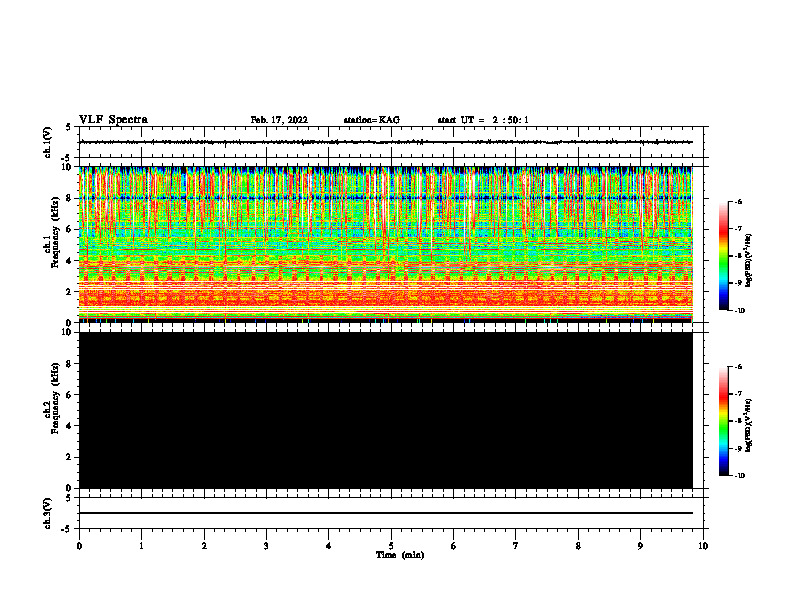Click the -5 tick on ch.1(V) axis
Viewport: 792px width, 612px height.
(67, 158)
